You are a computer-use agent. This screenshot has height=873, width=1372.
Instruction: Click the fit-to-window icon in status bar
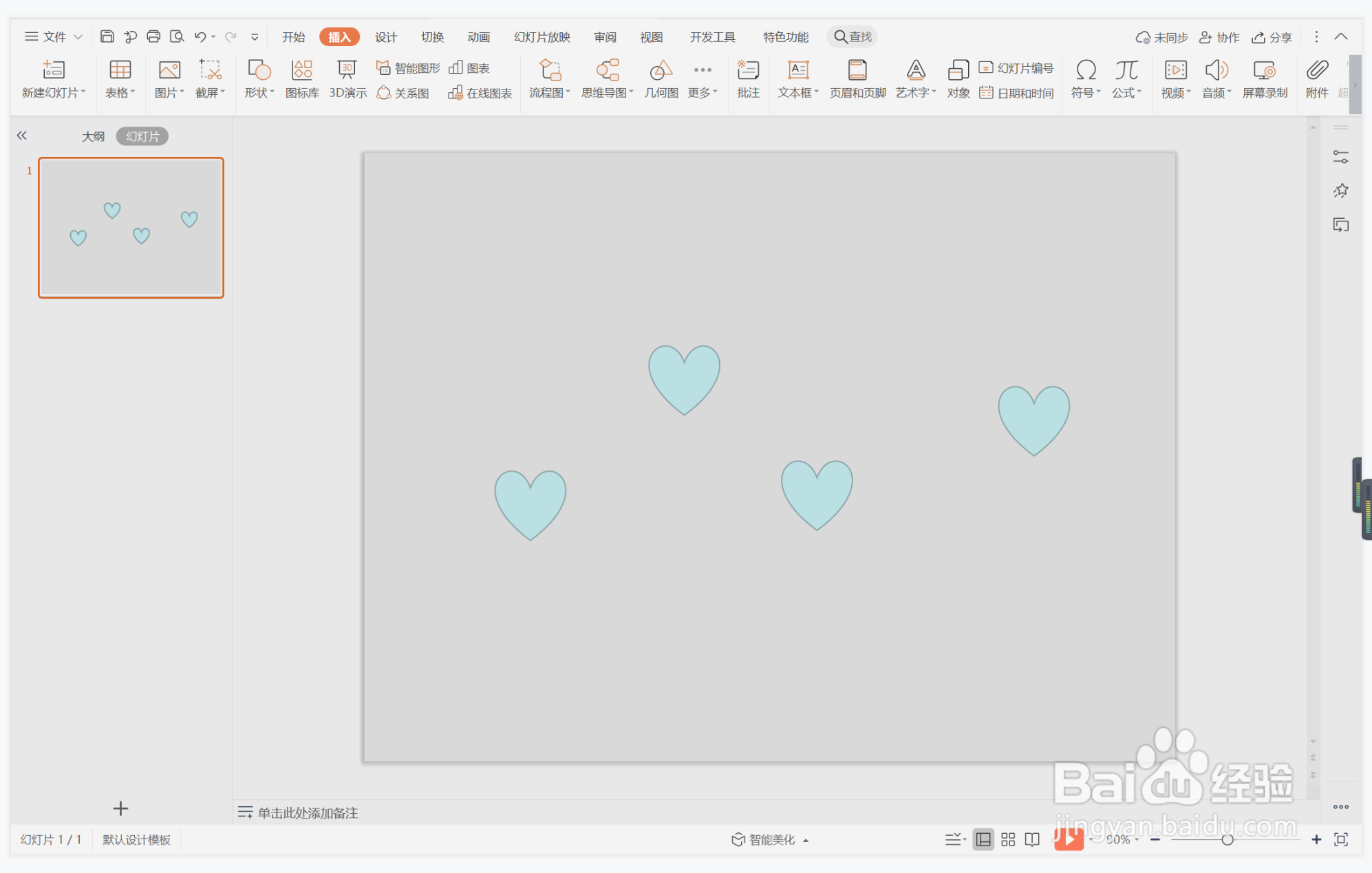(1341, 839)
